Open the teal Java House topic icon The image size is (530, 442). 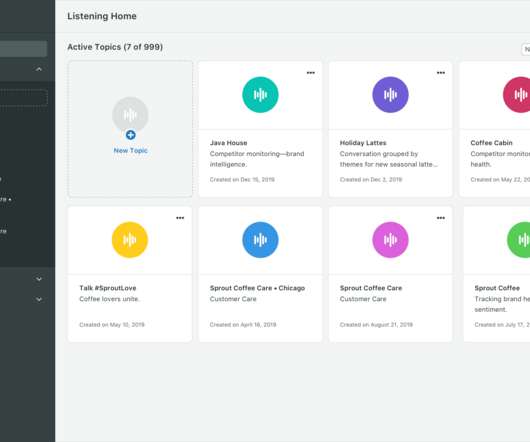click(260, 95)
